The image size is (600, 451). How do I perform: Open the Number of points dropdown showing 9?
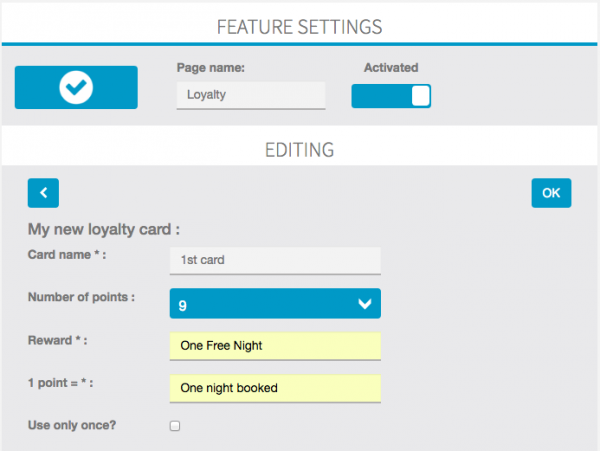275,304
